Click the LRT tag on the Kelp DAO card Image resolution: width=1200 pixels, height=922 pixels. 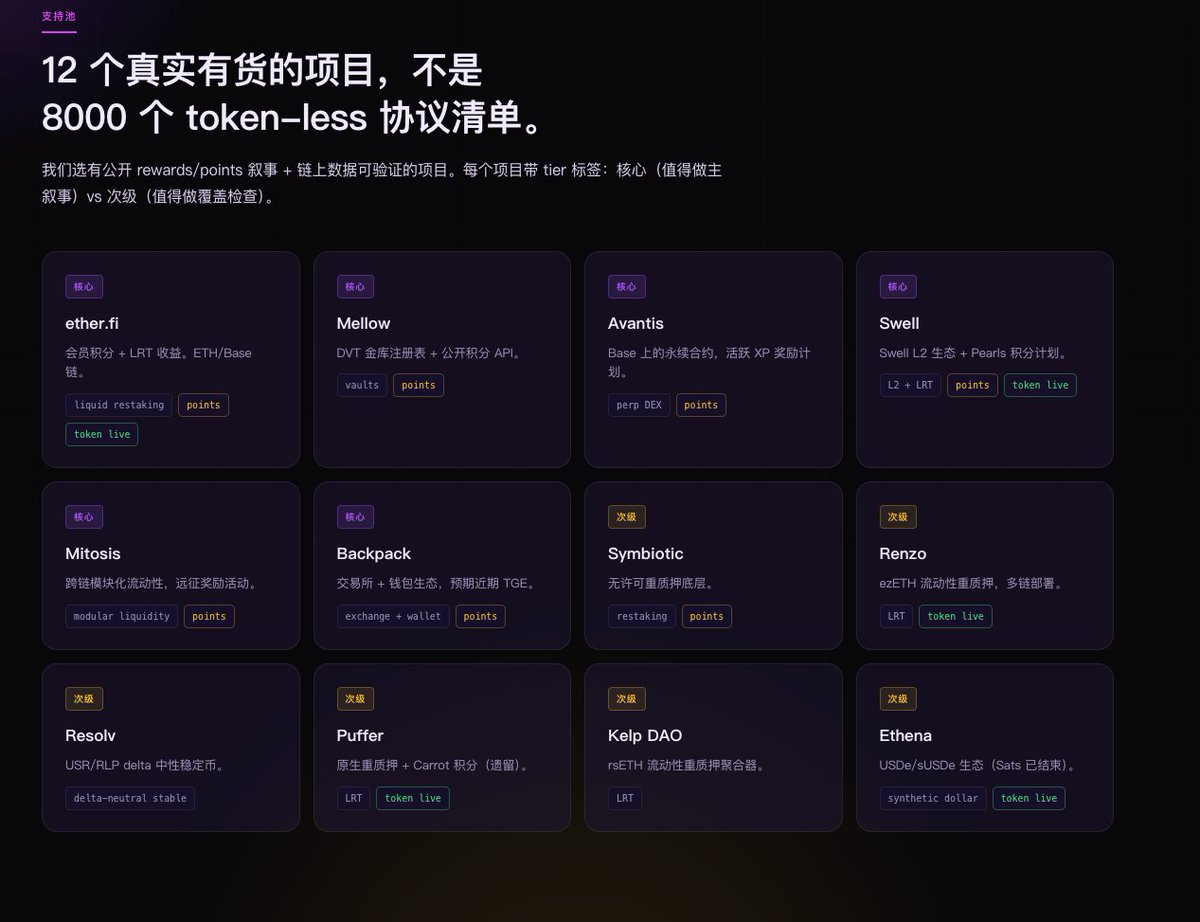pyautogui.click(x=625, y=798)
